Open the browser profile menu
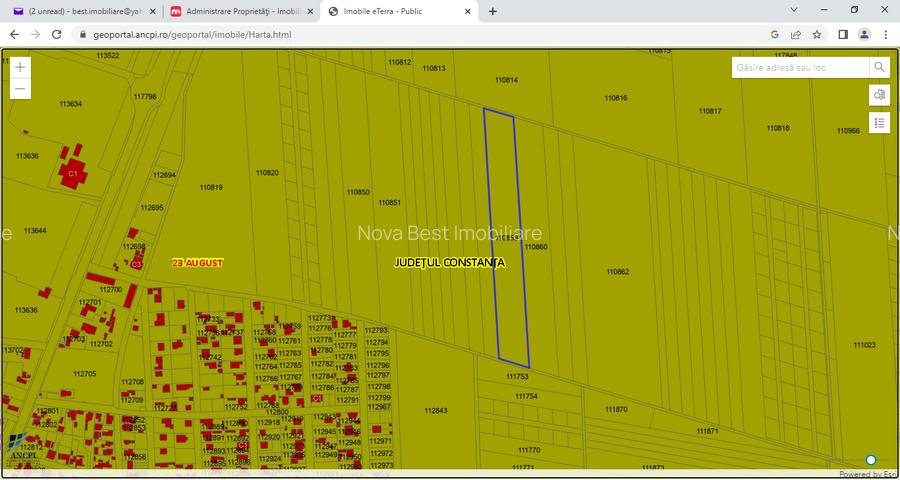 (864, 34)
